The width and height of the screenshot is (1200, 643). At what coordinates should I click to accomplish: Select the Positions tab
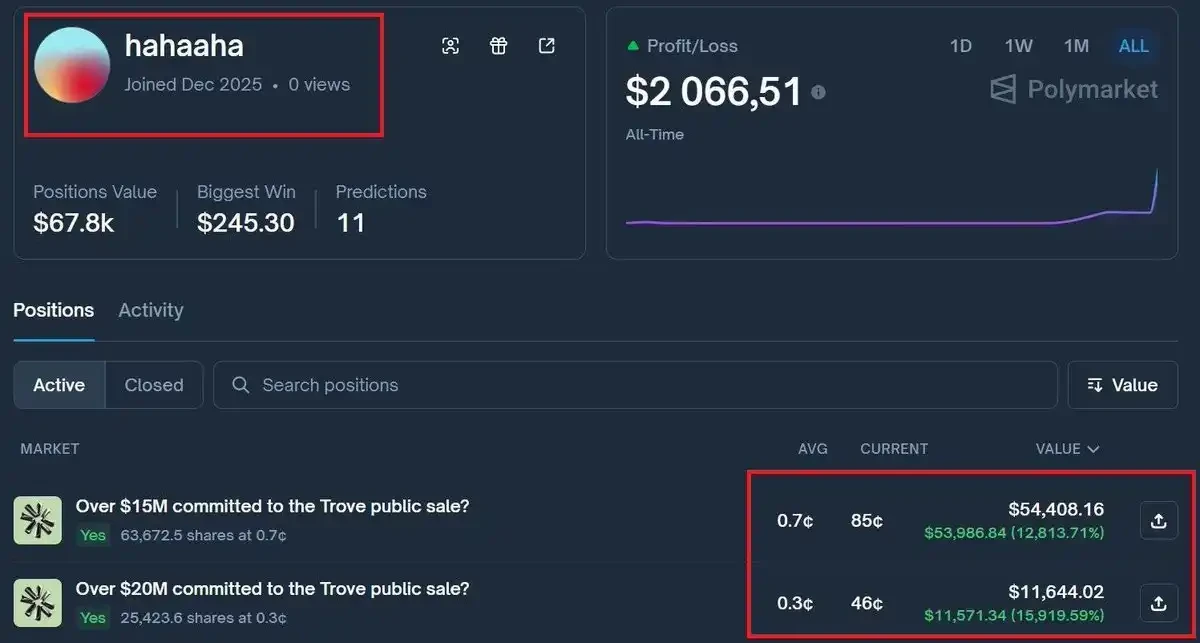[x=53, y=310]
